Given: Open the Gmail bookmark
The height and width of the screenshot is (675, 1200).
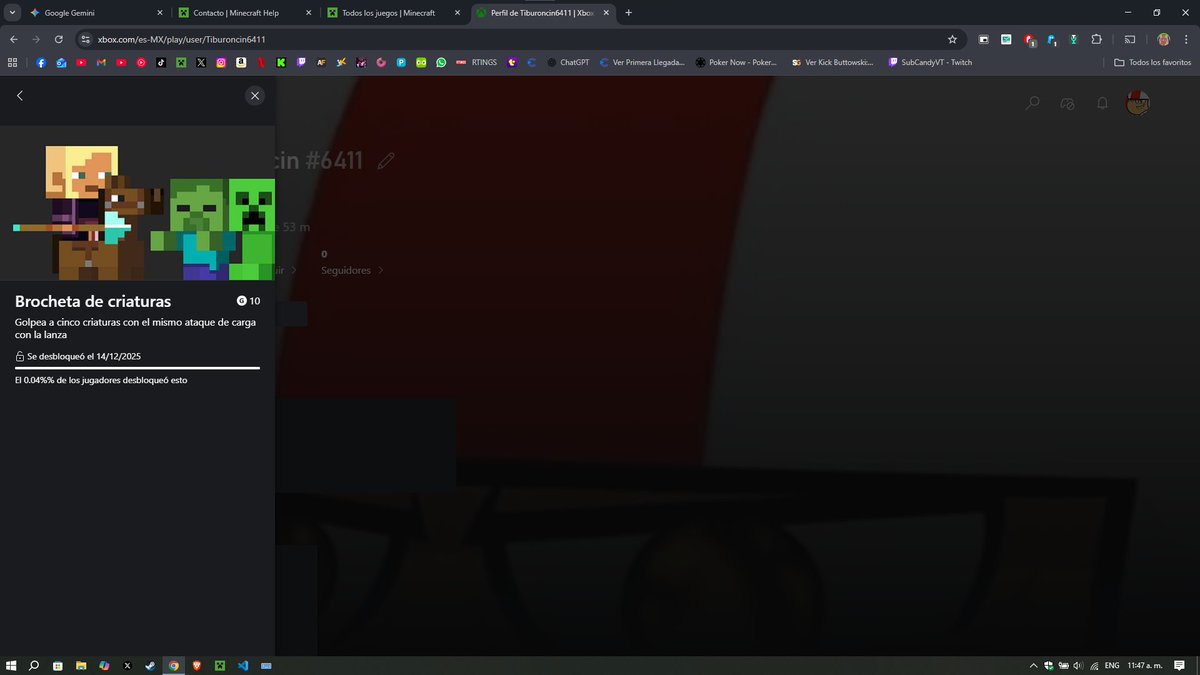Looking at the screenshot, I should pyautogui.click(x=101, y=62).
